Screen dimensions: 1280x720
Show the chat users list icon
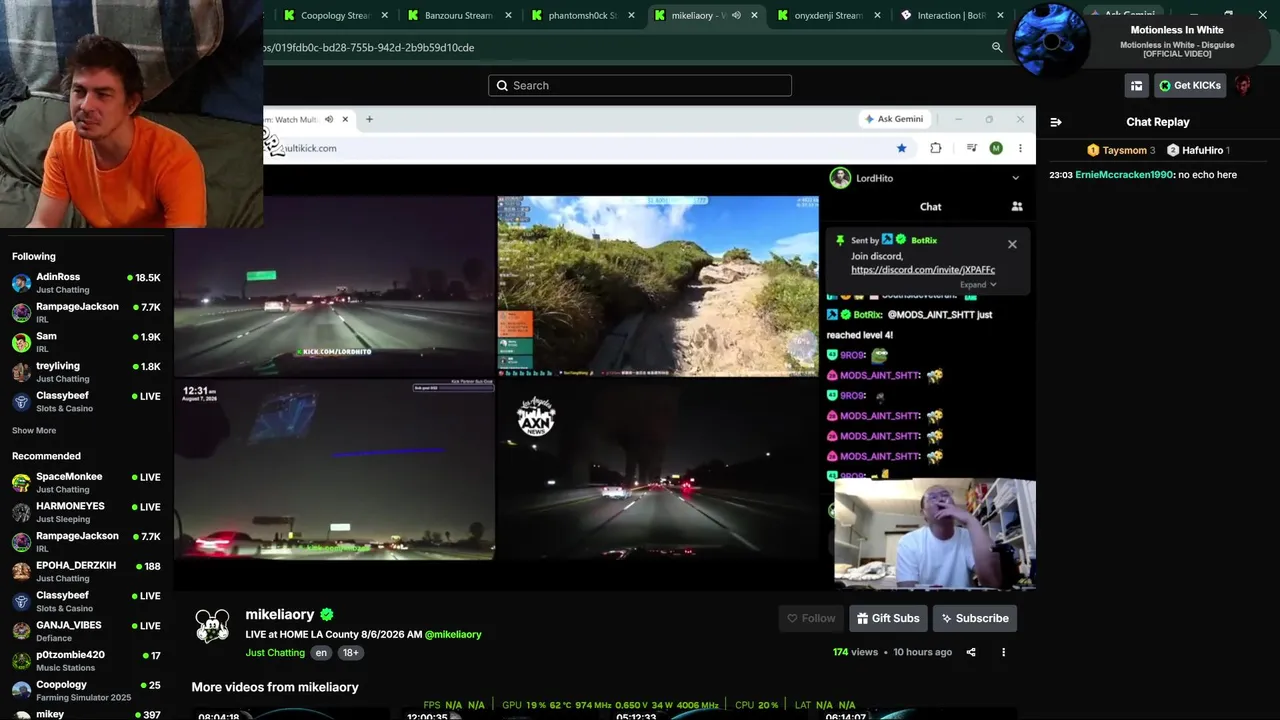(x=1017, y=207)
